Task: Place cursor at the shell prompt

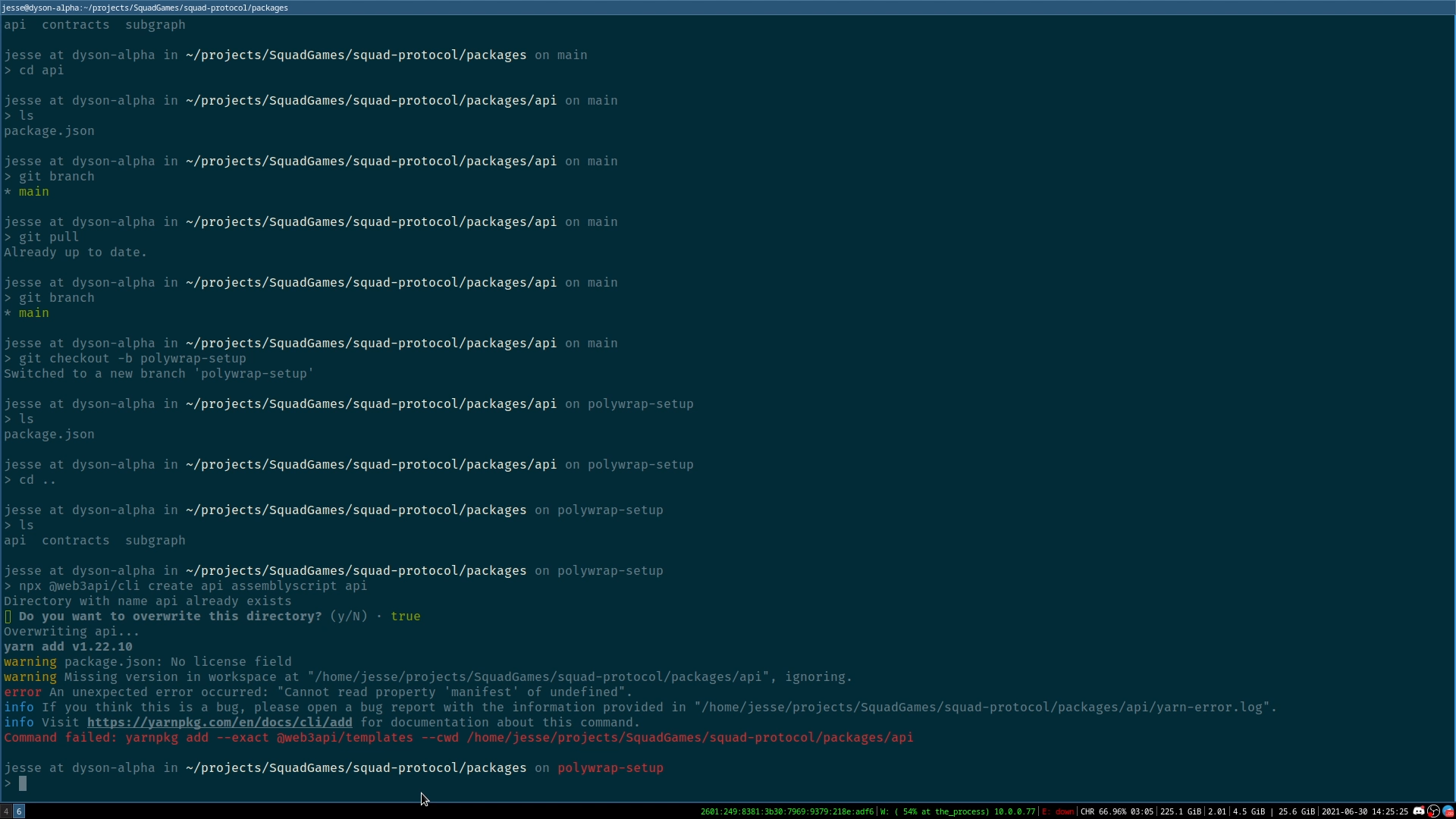Action: (24, 784)
